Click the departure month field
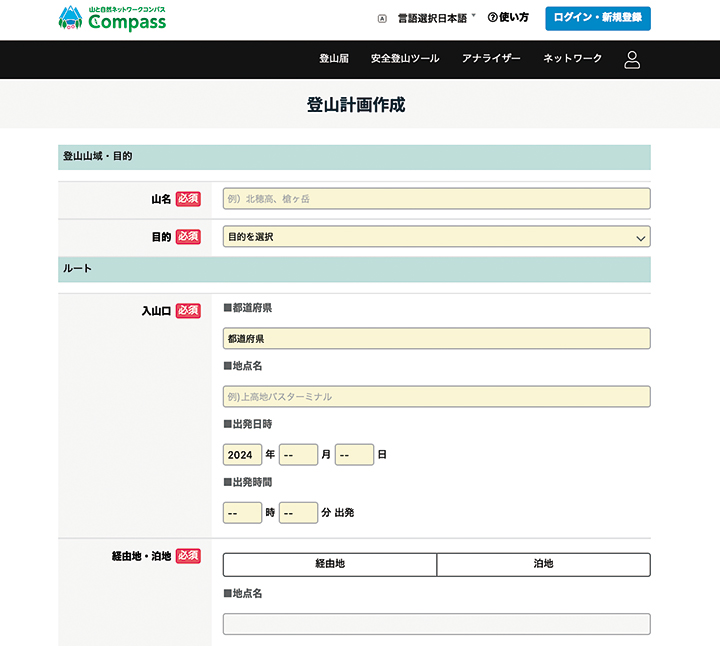The width and height of the screenshot is (720, 646). pos(298,455)
